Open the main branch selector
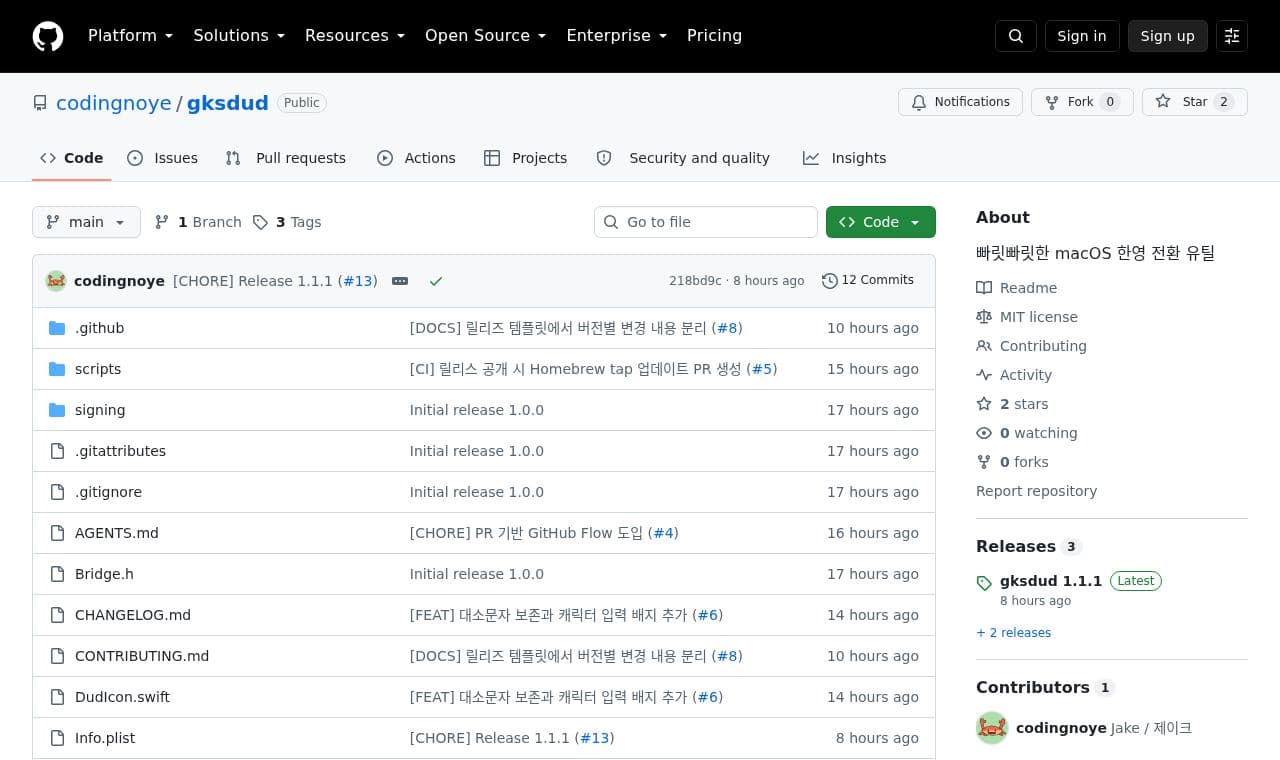The width and height of the screenshot is (1280, 760). click(86, 222)
